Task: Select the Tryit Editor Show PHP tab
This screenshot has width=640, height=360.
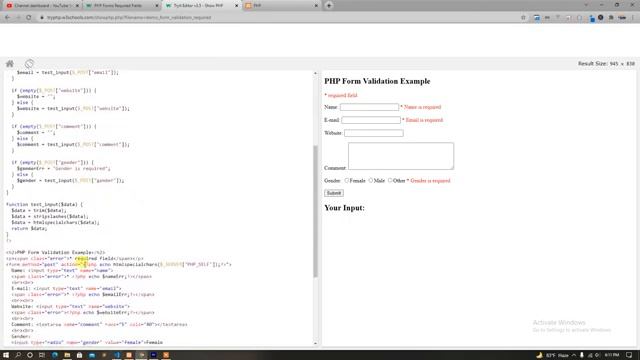Action: (202, 6)
